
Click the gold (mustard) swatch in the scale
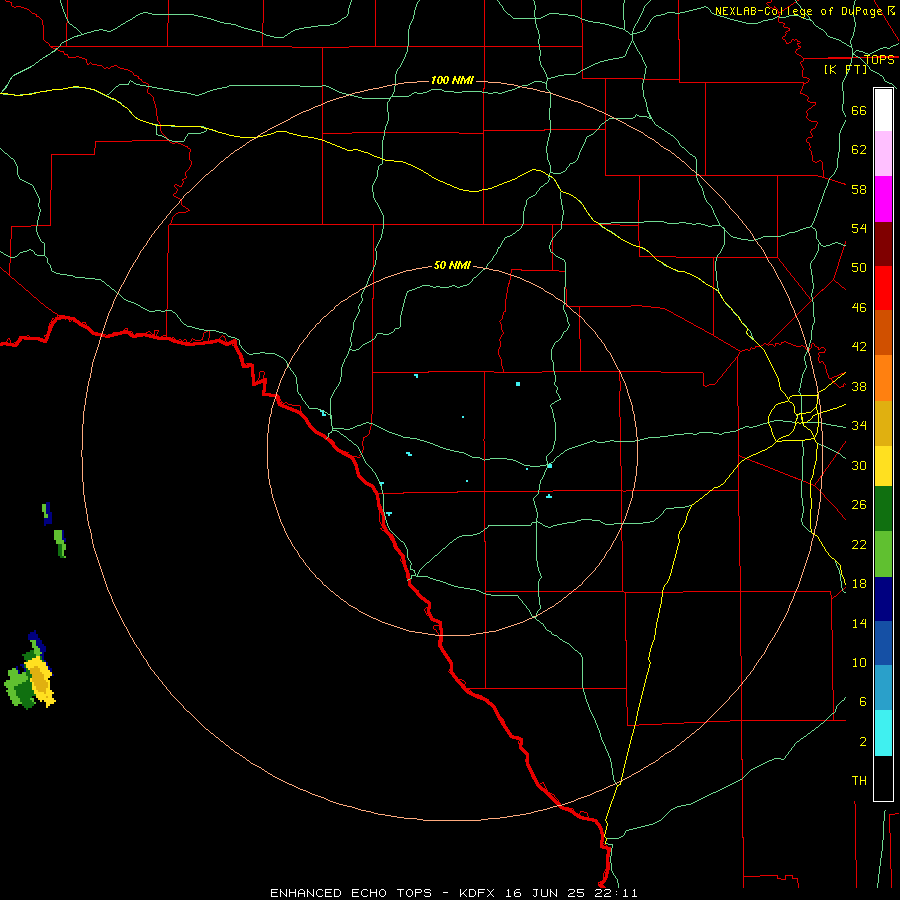coord(883,423)
